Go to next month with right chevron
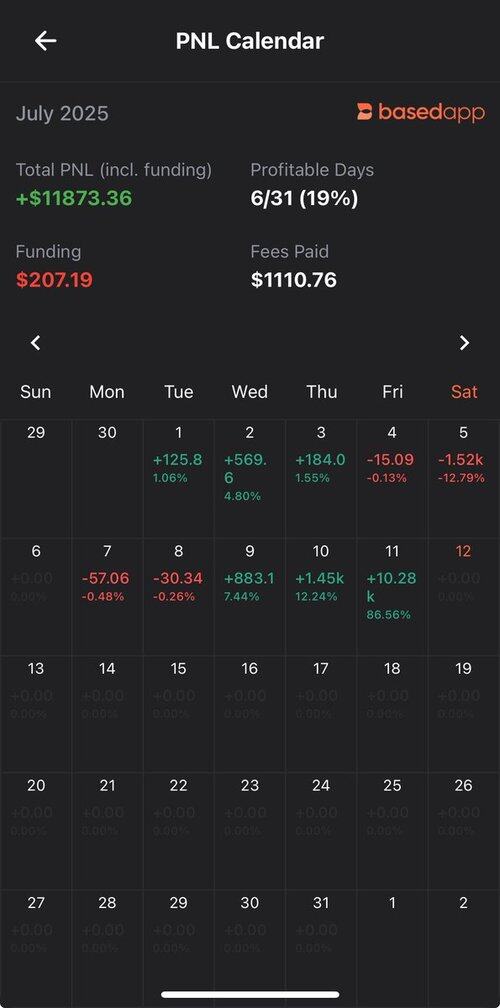This screenshot has width=500, height=1008. pos(464,343)
